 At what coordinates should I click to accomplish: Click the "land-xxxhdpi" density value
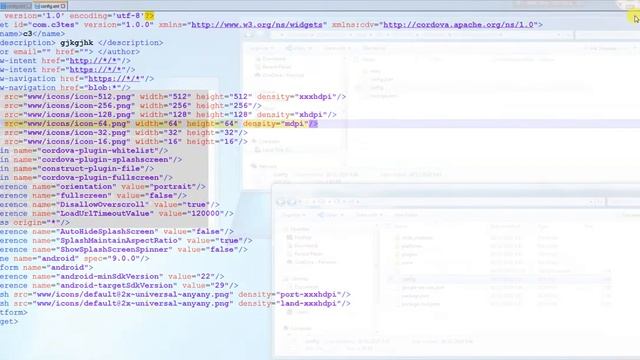pyautogui.click(x=308, y=303)
